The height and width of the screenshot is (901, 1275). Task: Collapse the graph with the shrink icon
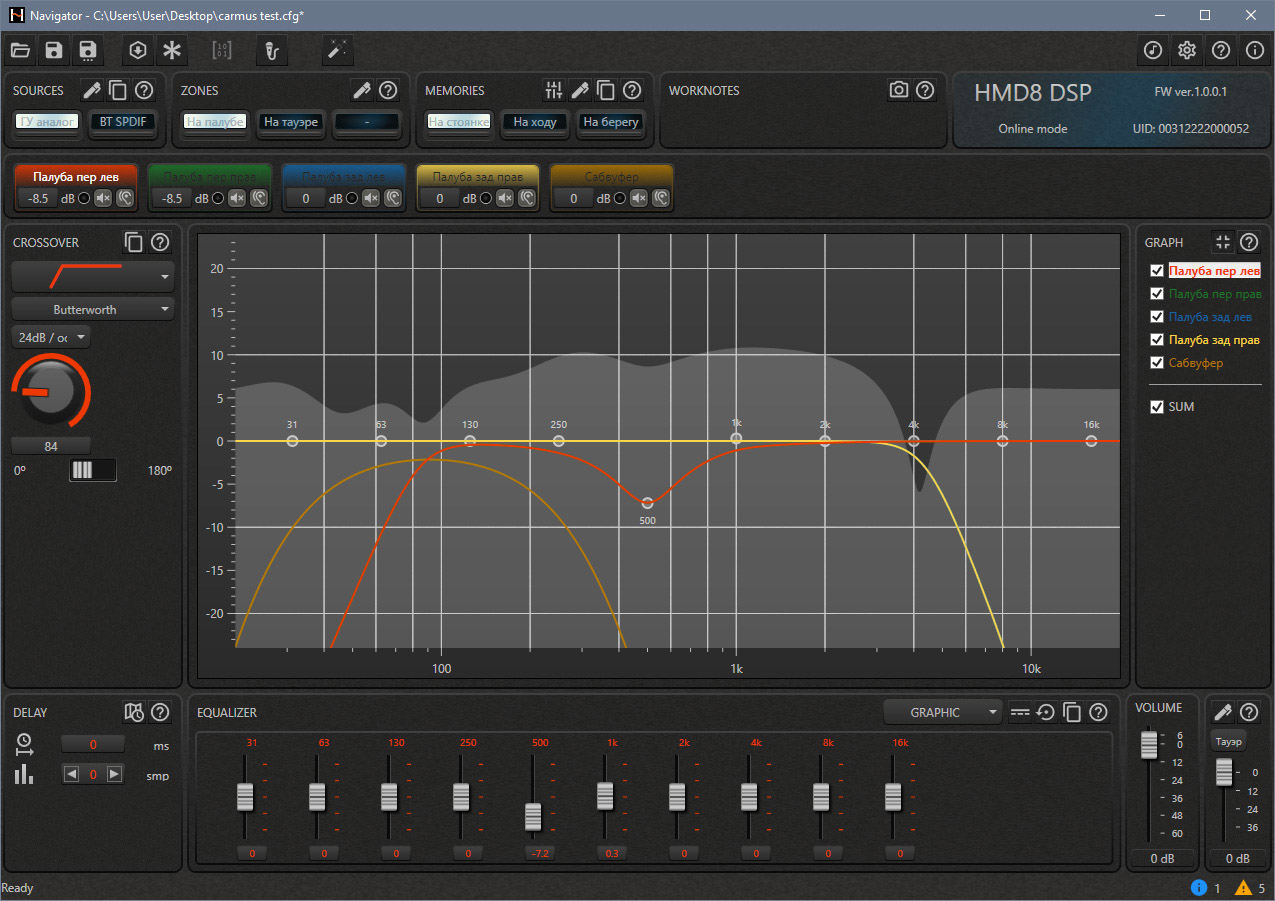tap(1222, 241)
